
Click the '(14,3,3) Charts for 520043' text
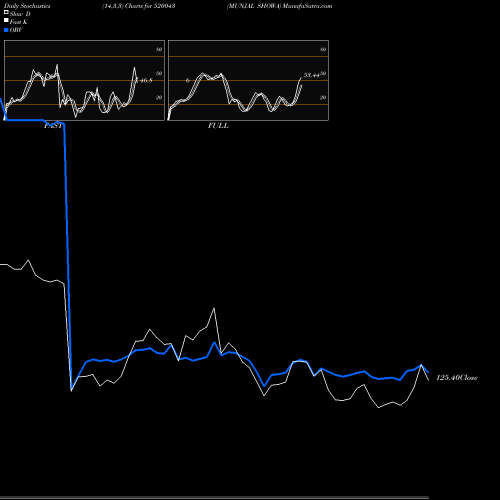pos(139,6)
